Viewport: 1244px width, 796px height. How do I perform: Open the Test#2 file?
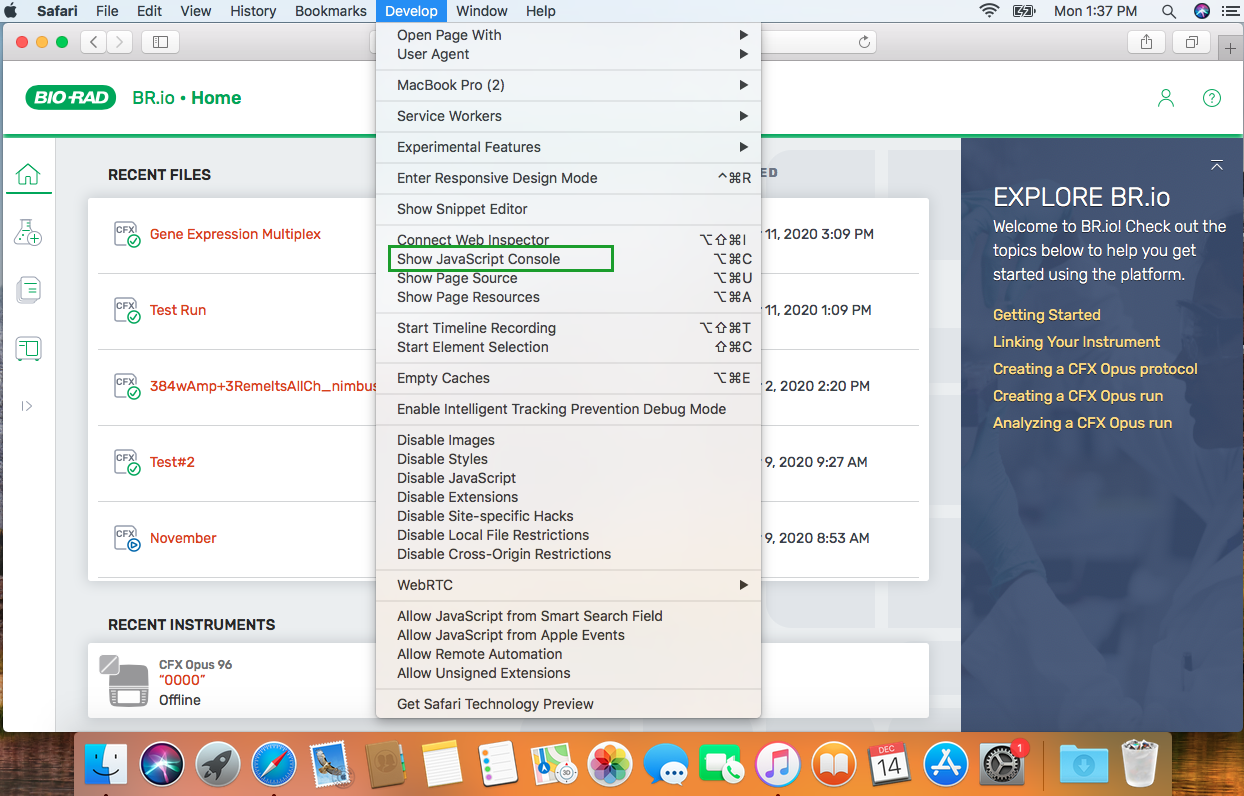pos(172,462)
